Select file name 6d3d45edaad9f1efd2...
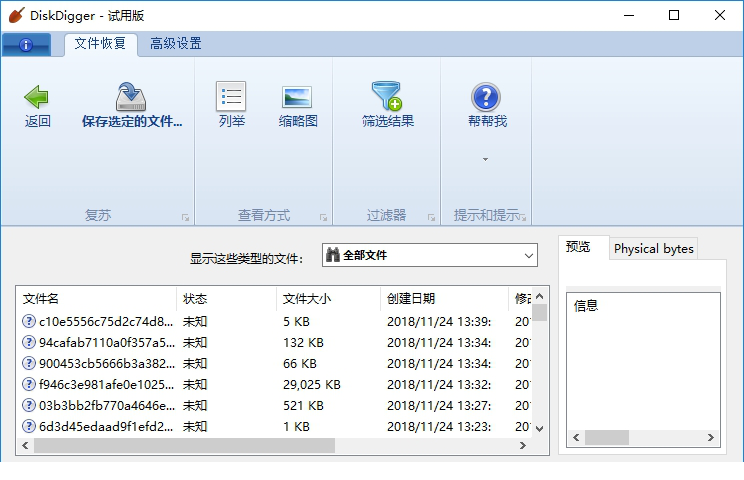The image size is (744, 480). click(106, 426)
